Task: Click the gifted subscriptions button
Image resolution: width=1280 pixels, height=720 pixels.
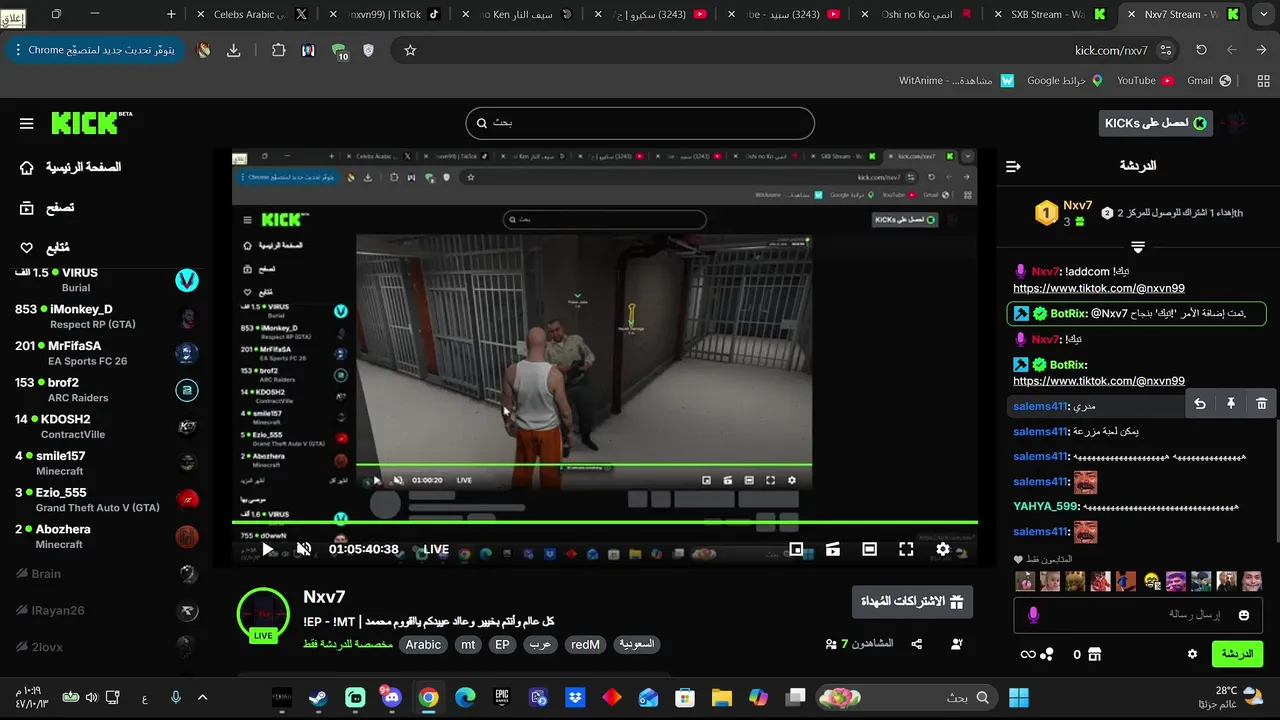Action: pos(912,601)
